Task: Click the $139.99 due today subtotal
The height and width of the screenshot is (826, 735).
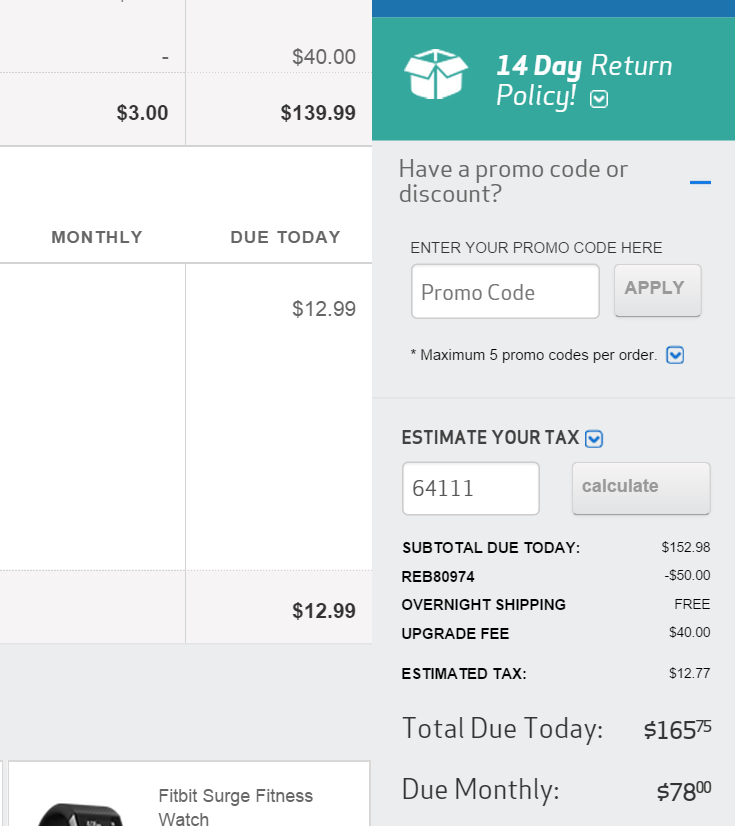Action: (x=318, y=113)
